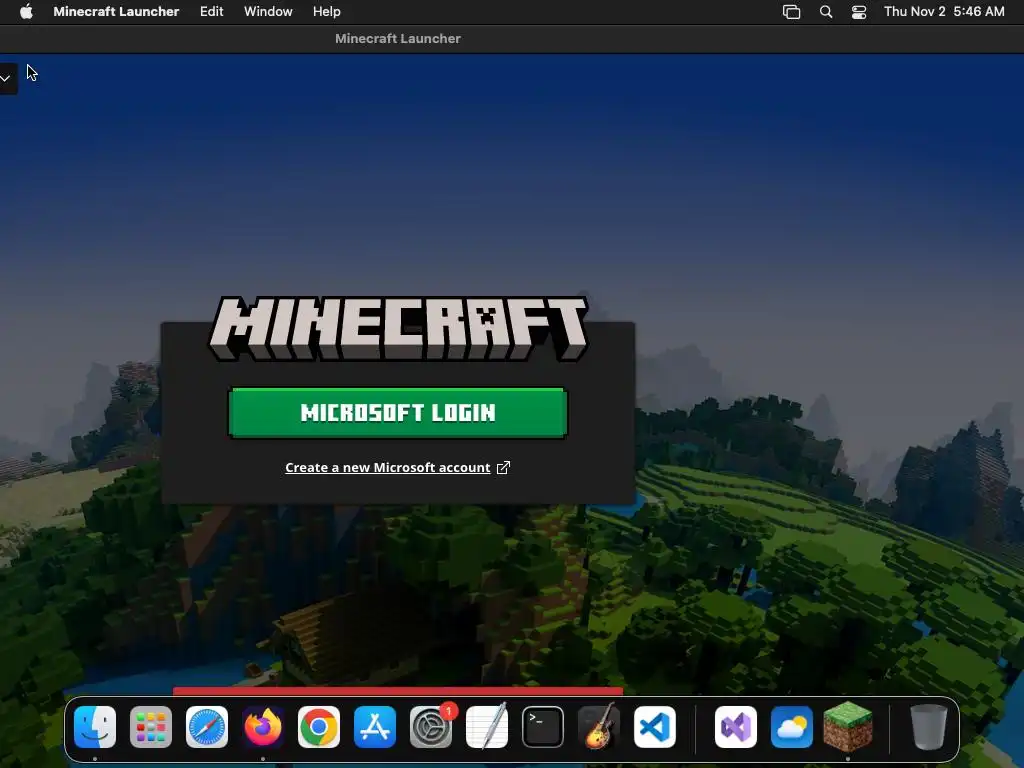Open GarageBand from the Dock
The width and height of the screenshot is (1024, 768).
tap(599, 727)
